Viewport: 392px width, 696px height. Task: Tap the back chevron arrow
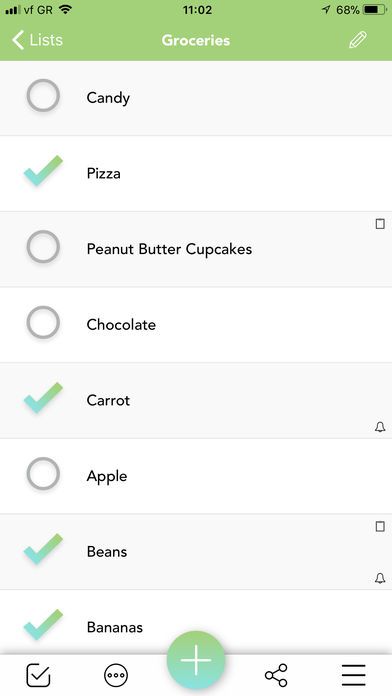(18, 40)
